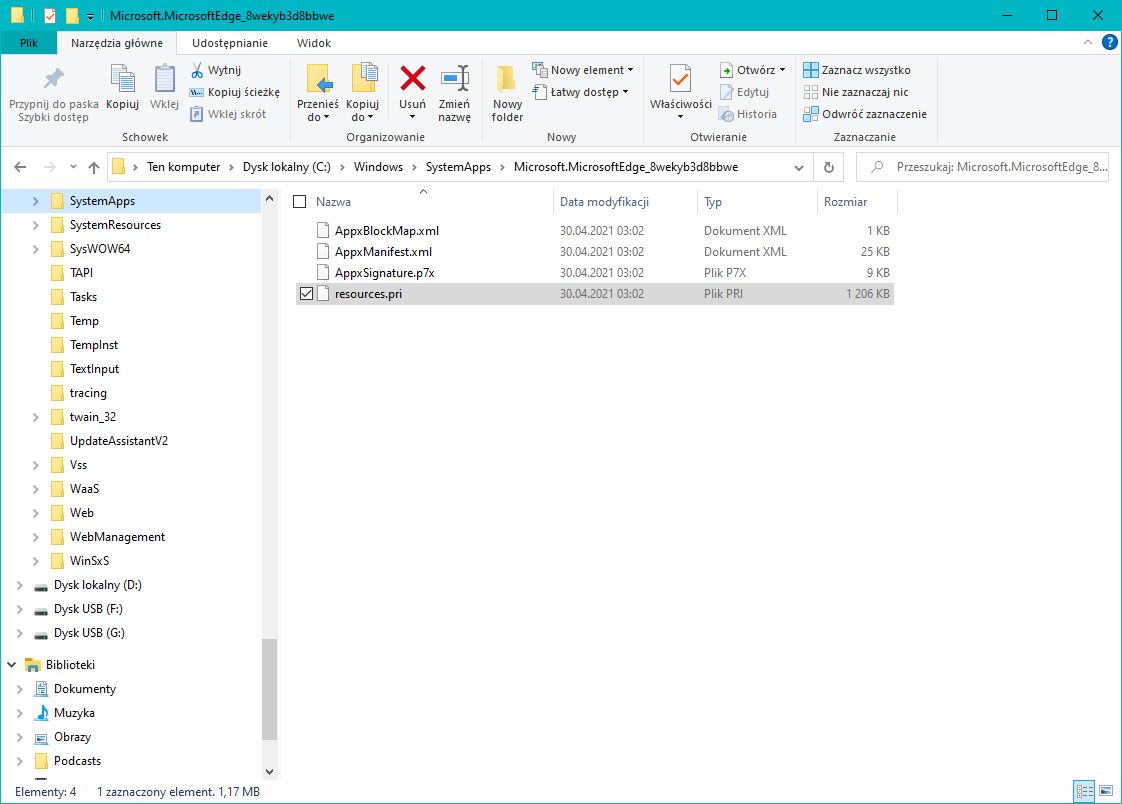The image size is (1122, 804).
Task: Select Muzyka library in tree
Action: [x=74, y=713]
